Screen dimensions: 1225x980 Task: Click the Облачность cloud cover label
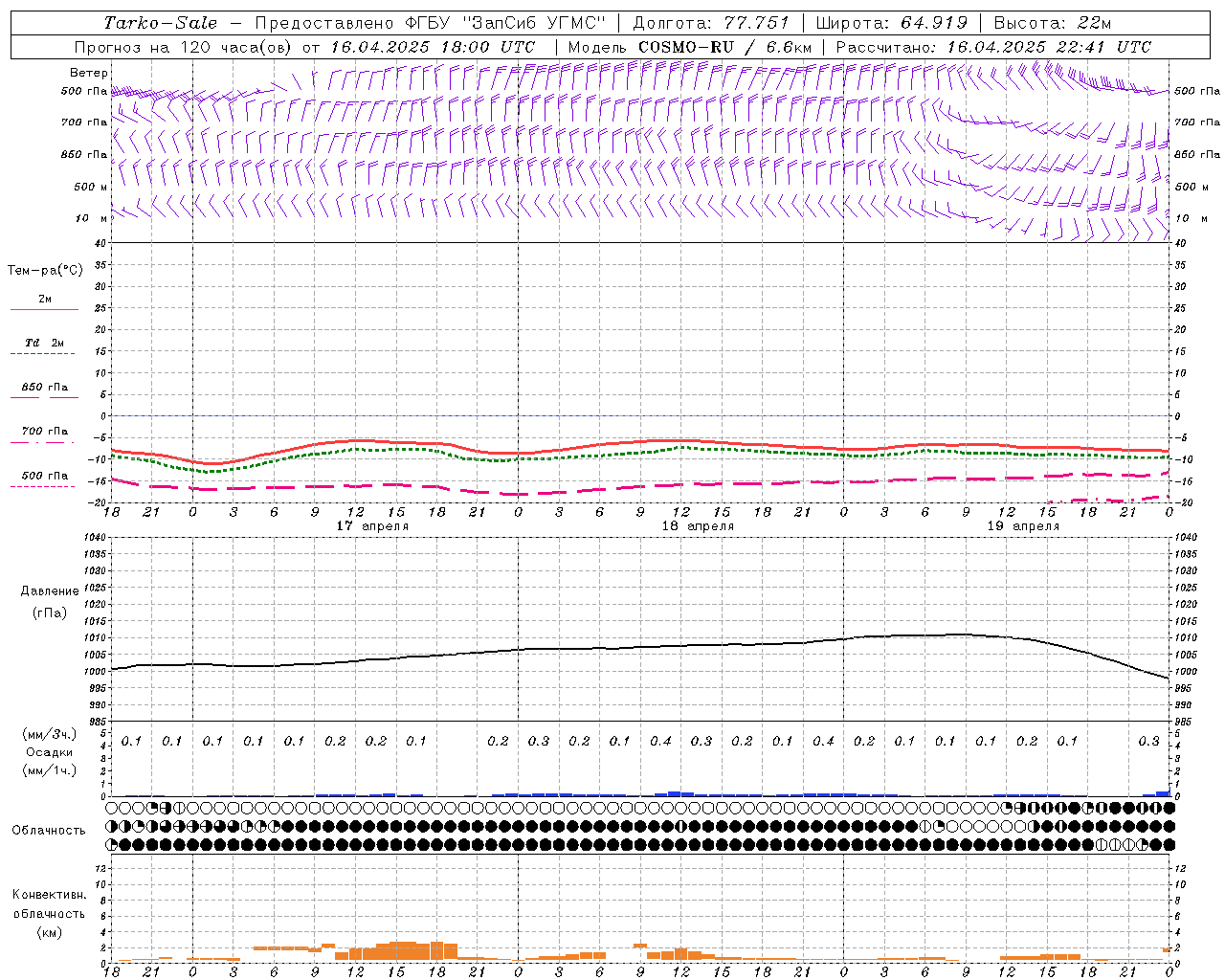pos(49,831)
